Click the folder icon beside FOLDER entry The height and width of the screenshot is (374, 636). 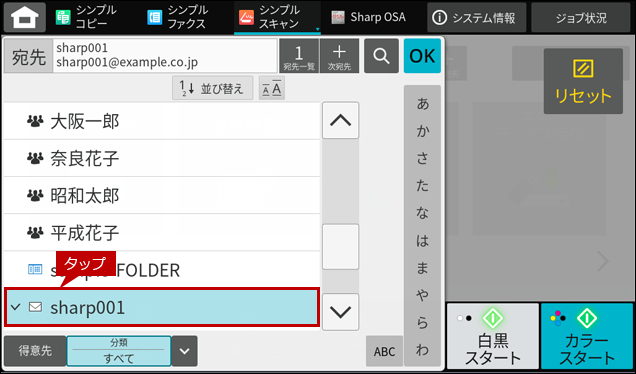pyautogui.click(x=35, y=269)
